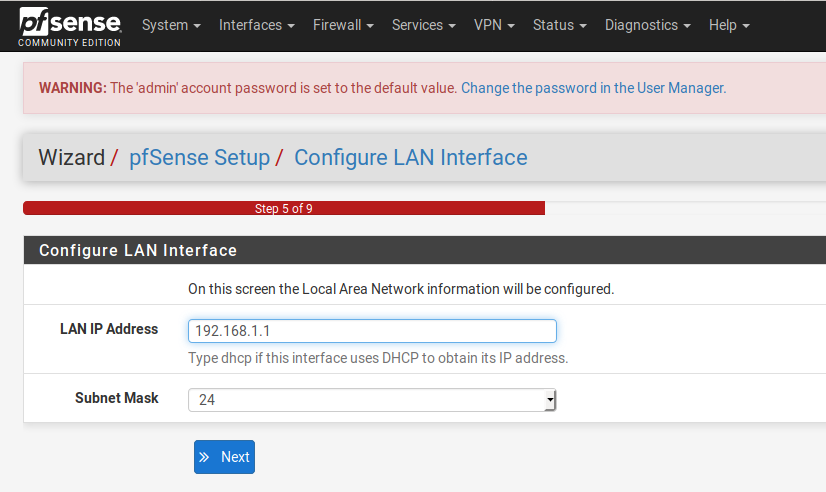This screenshot has height=492, width=826.
Task: Click the pfSense Setup breadcrumb
Action: 199,158
